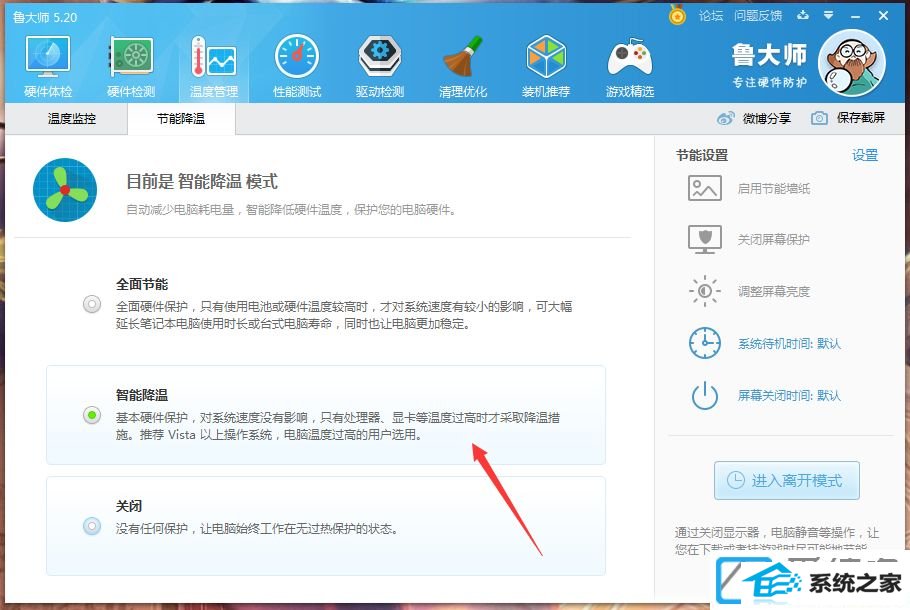Viewport: 910px width, 610px height.
Task: Click the 全面节能 option title
Action: (142, 284)
